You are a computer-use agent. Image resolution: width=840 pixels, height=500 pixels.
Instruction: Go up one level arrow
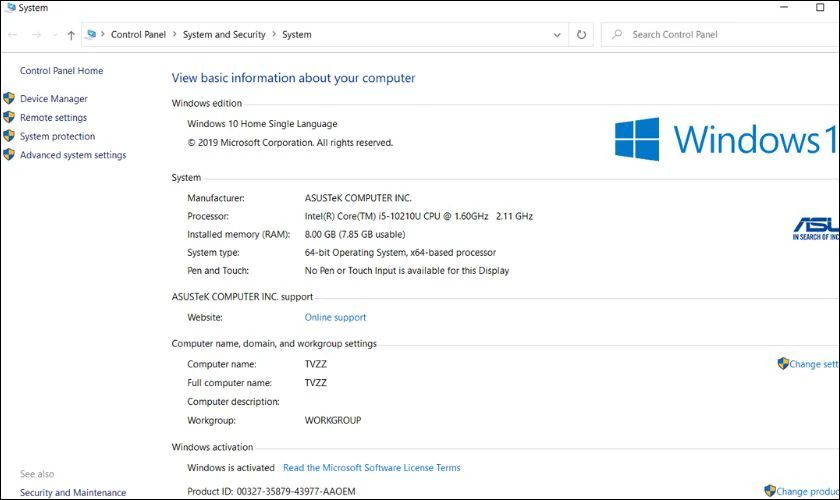coord(71,35)
